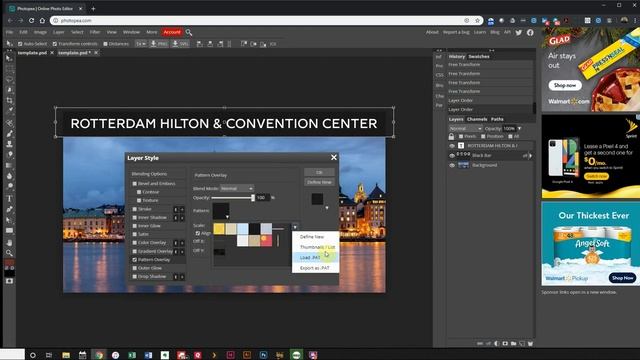Screen dimensions: 640x360
Task: Select the Hand tool
Action: point(9,242)
